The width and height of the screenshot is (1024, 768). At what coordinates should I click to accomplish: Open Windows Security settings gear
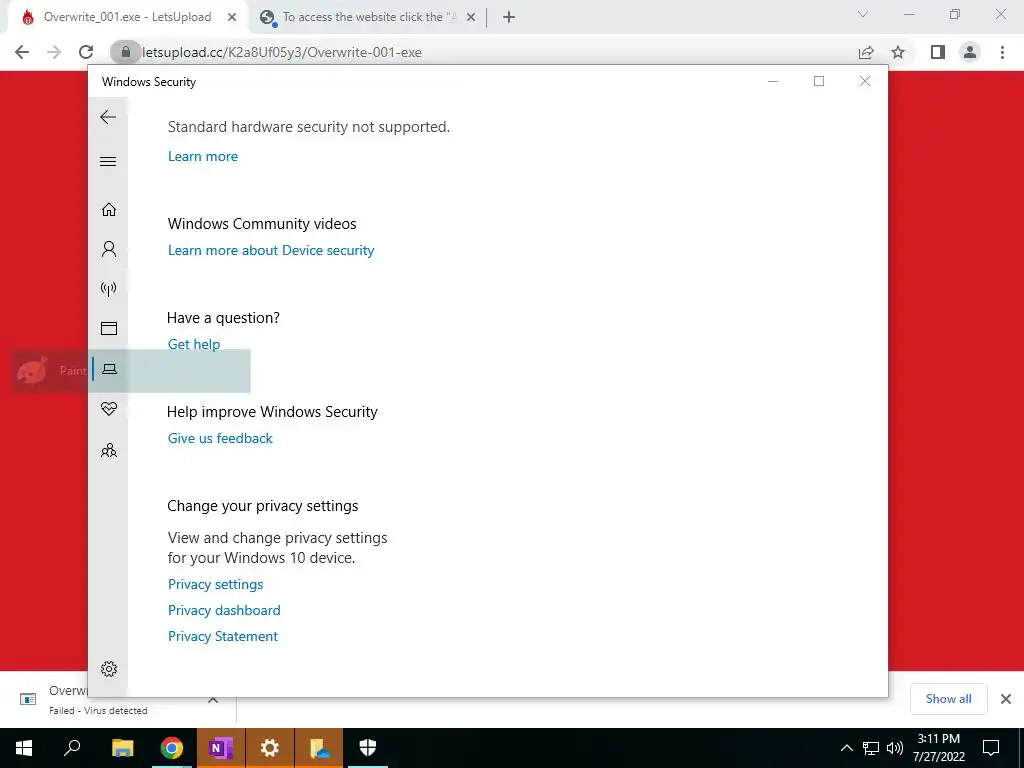coord(108,669)
